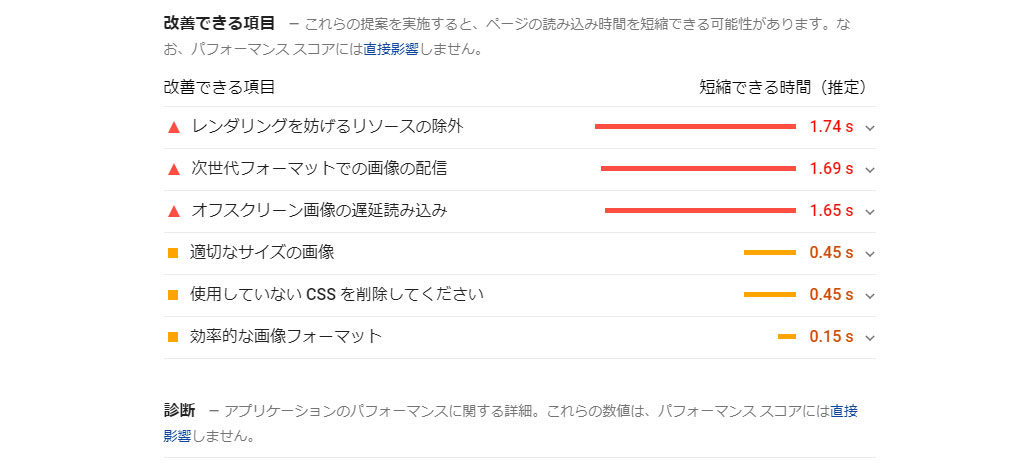Select the レンダリングを妨げるリソースの除外 audit title
1024x466 pixels.
[x=327, y=127]
